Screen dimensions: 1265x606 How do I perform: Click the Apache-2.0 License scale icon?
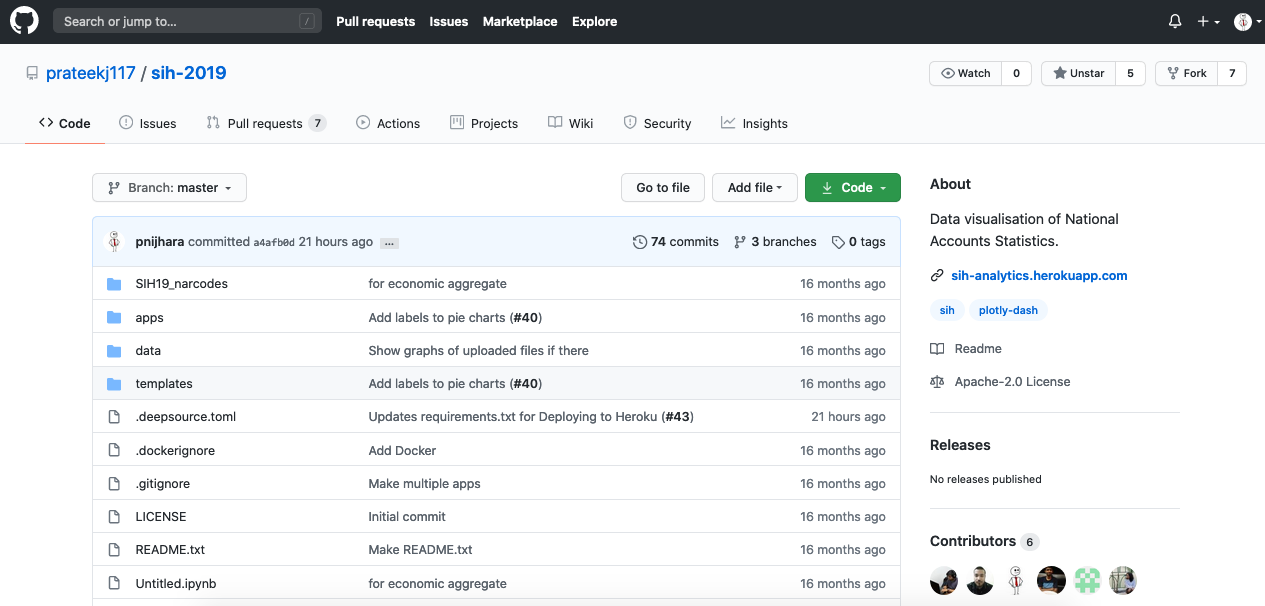(936, 381)
